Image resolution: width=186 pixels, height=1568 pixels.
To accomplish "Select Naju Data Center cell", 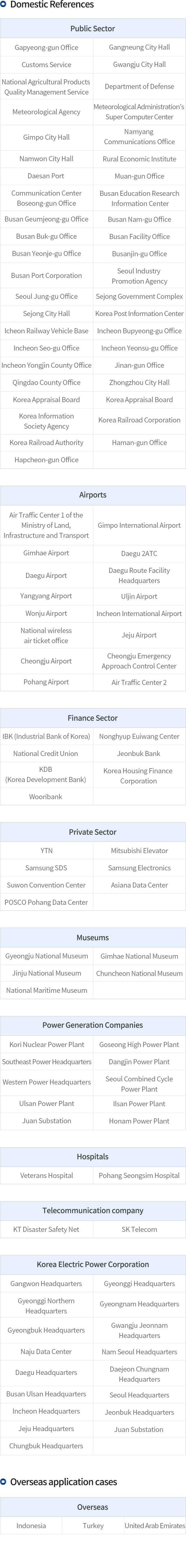I will (46, 1351).
